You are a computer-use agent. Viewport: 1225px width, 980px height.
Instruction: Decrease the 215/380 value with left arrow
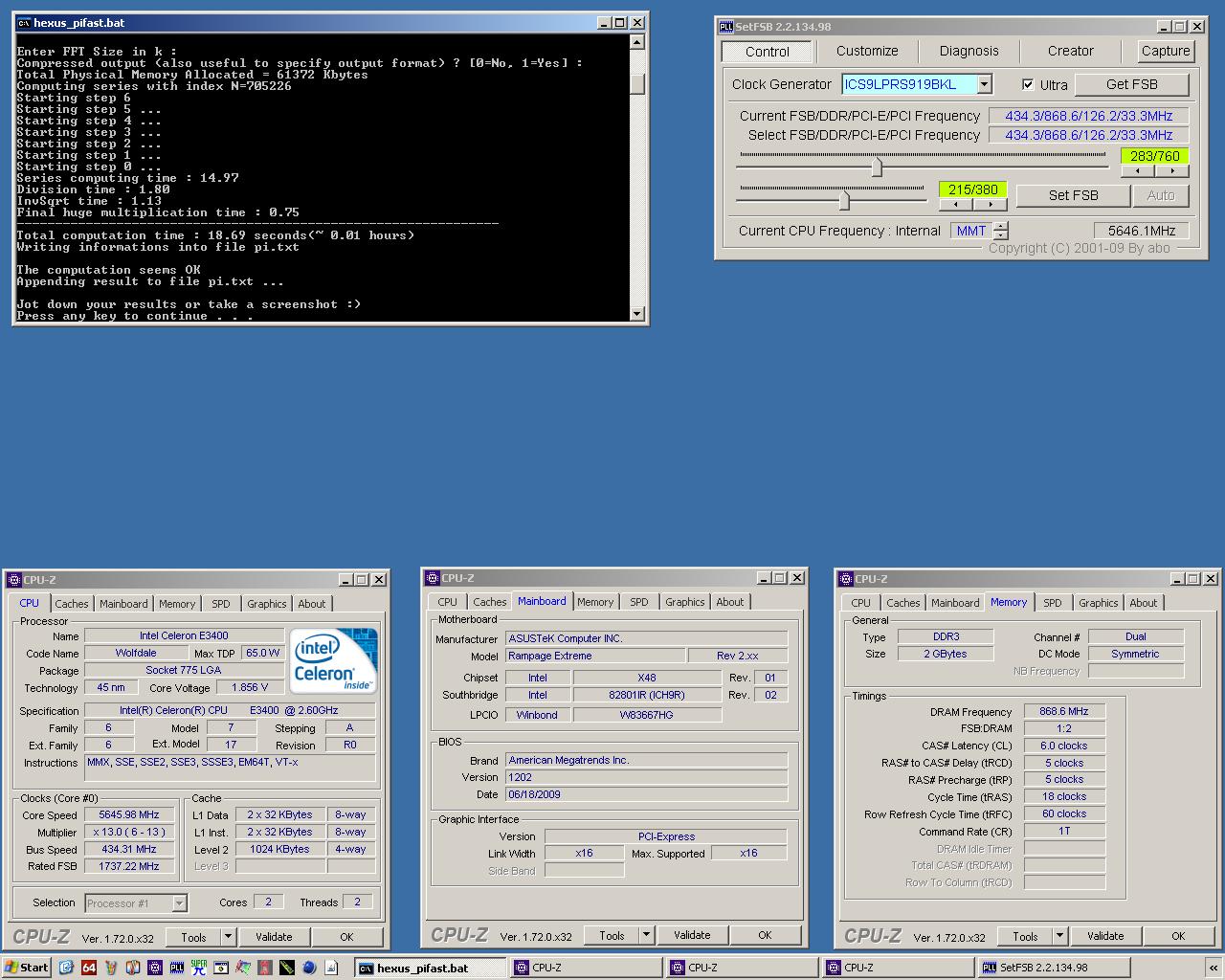[956, 205]
